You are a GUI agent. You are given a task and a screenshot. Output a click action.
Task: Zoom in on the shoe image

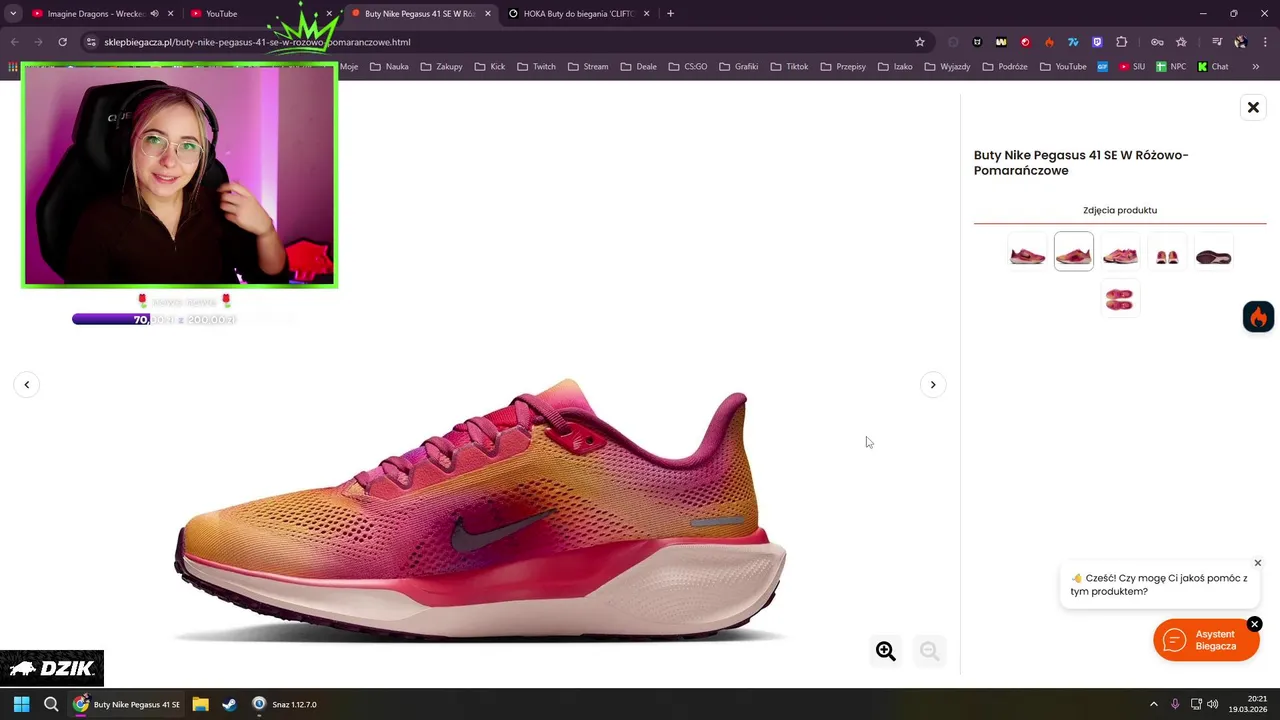click(885, 651)
